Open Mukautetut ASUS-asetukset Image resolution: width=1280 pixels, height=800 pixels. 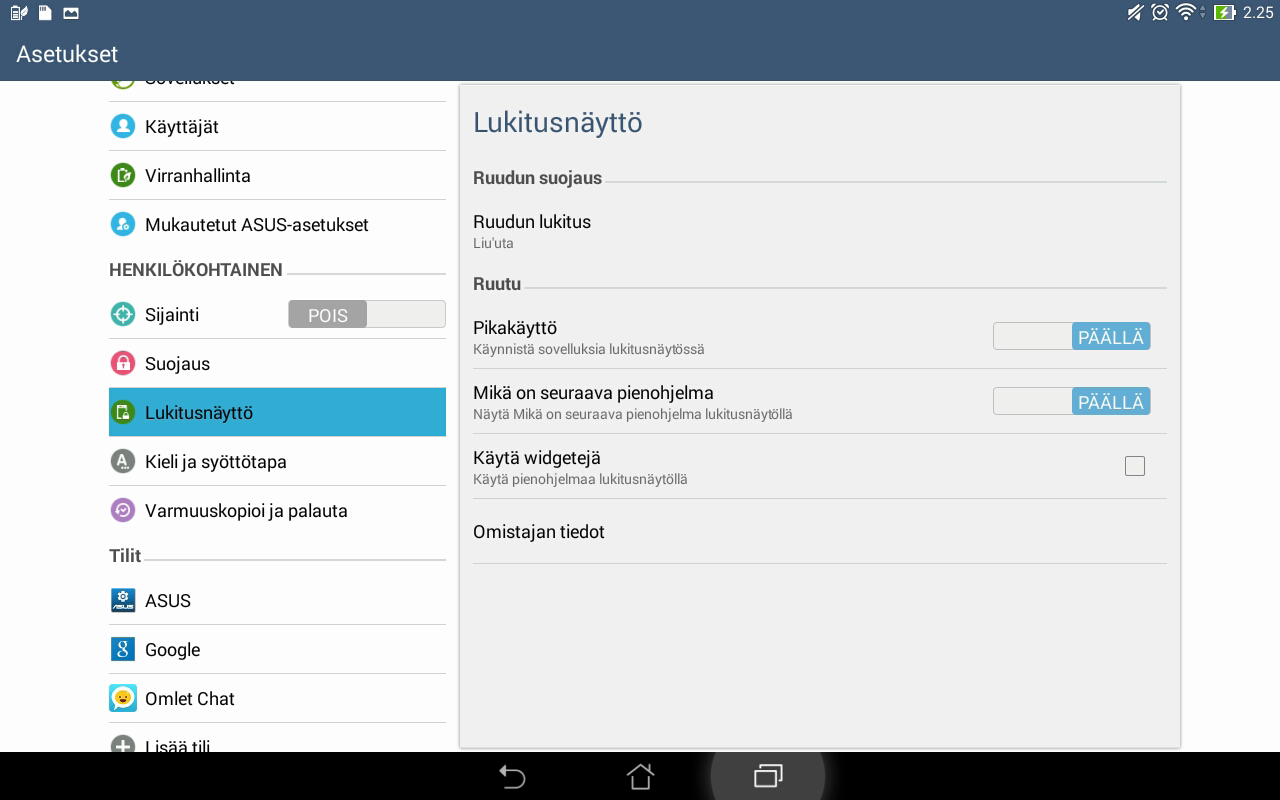[277, 224]
